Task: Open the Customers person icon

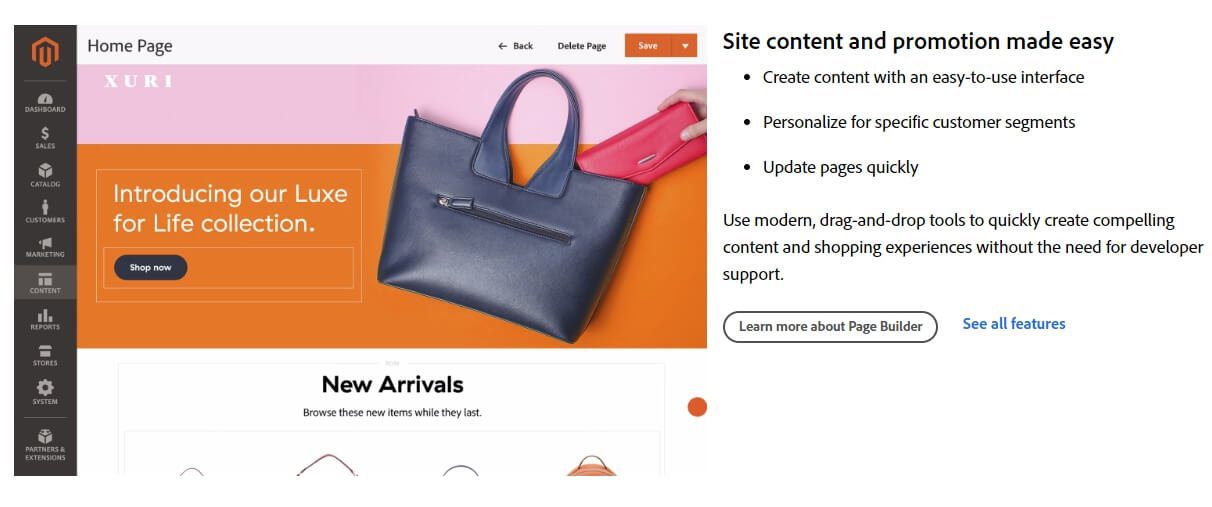Action: [45, 207]
